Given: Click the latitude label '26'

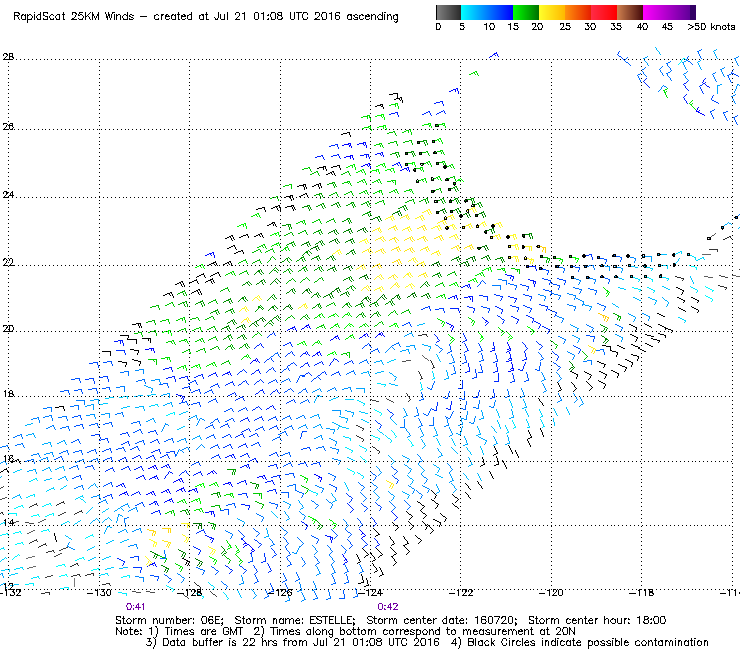Looking at the screenshot, I should coord(8,127).
